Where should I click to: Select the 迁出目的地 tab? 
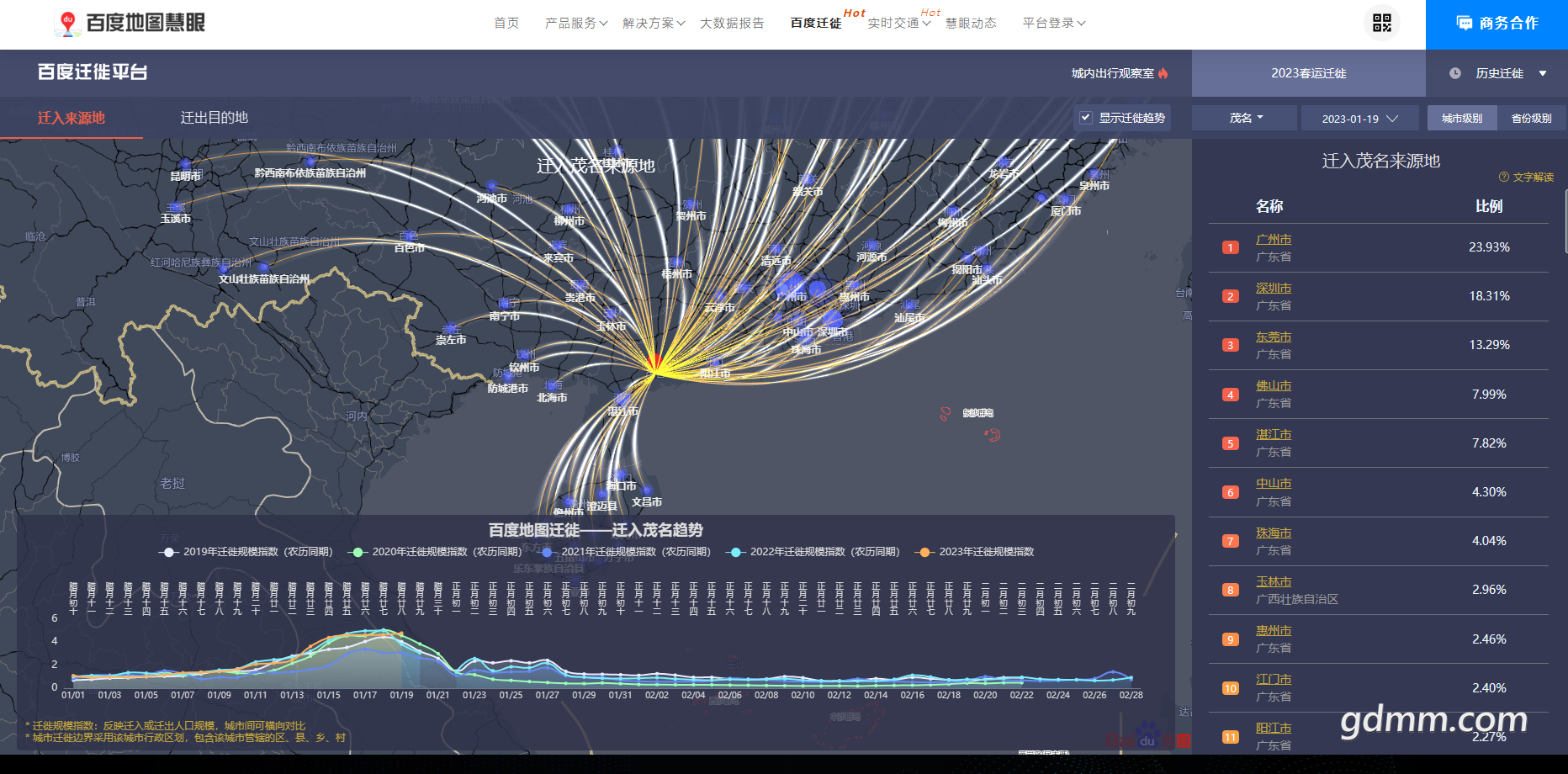(215, 118)
